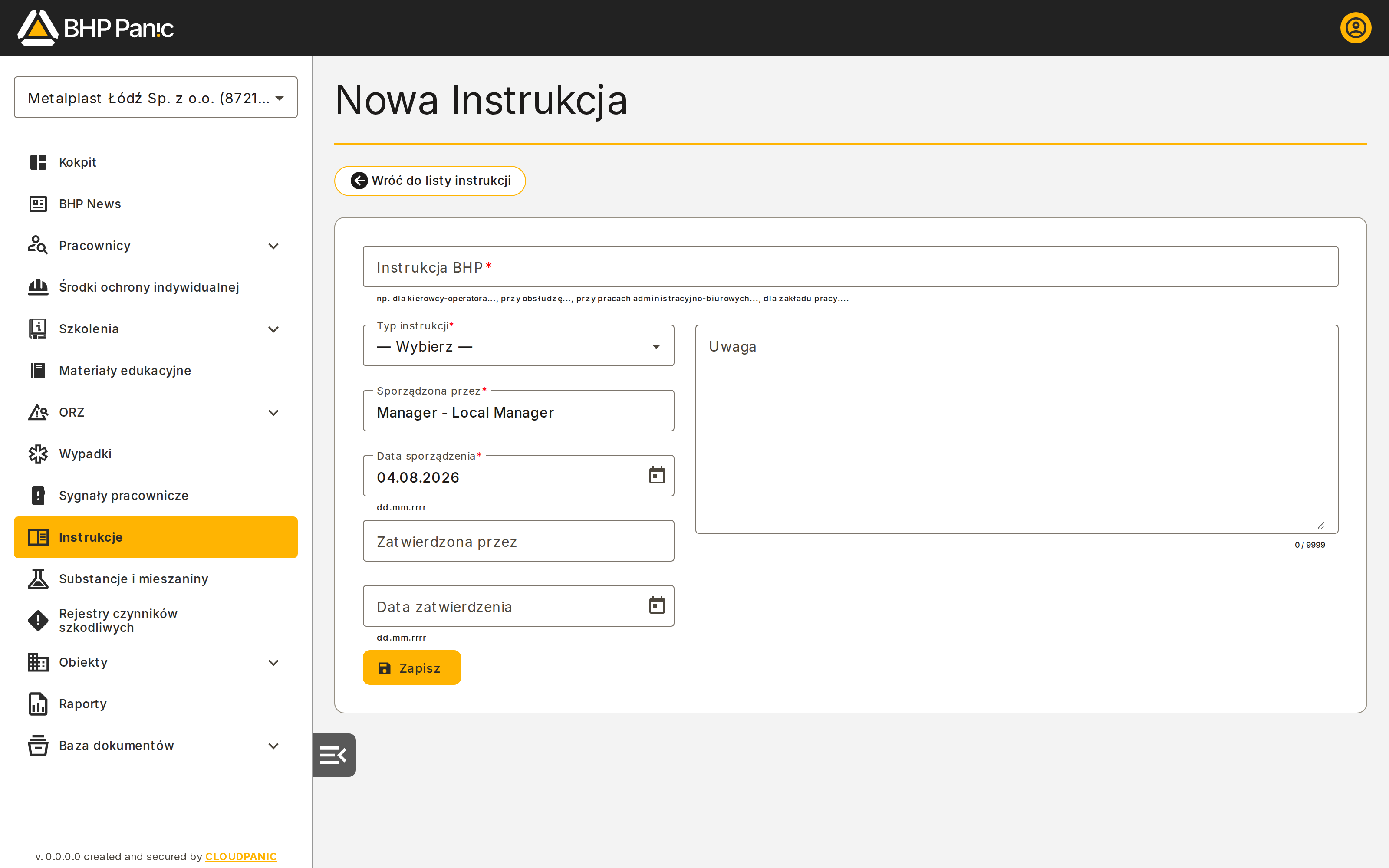Open calendar picker for Data sporządzenia

point(657,475)
